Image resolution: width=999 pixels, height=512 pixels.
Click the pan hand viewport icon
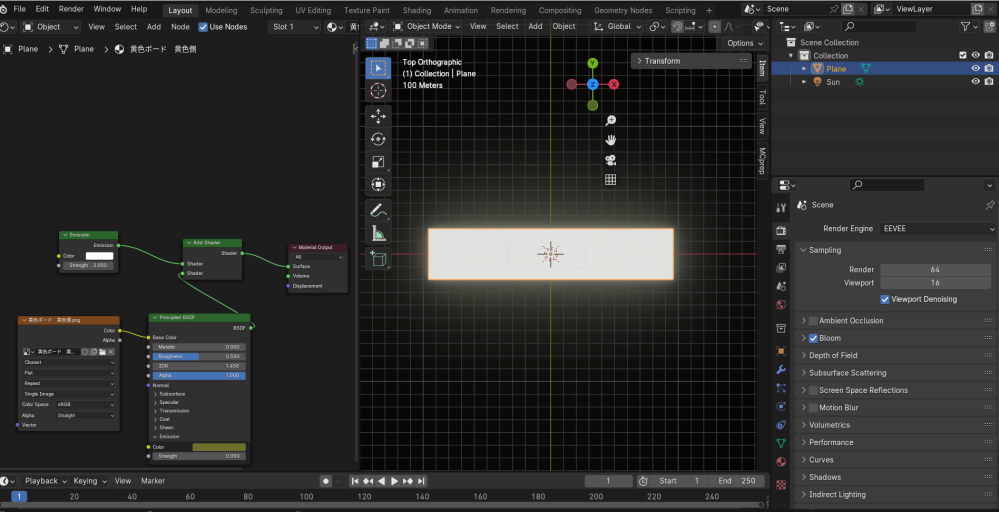(610, 140)
